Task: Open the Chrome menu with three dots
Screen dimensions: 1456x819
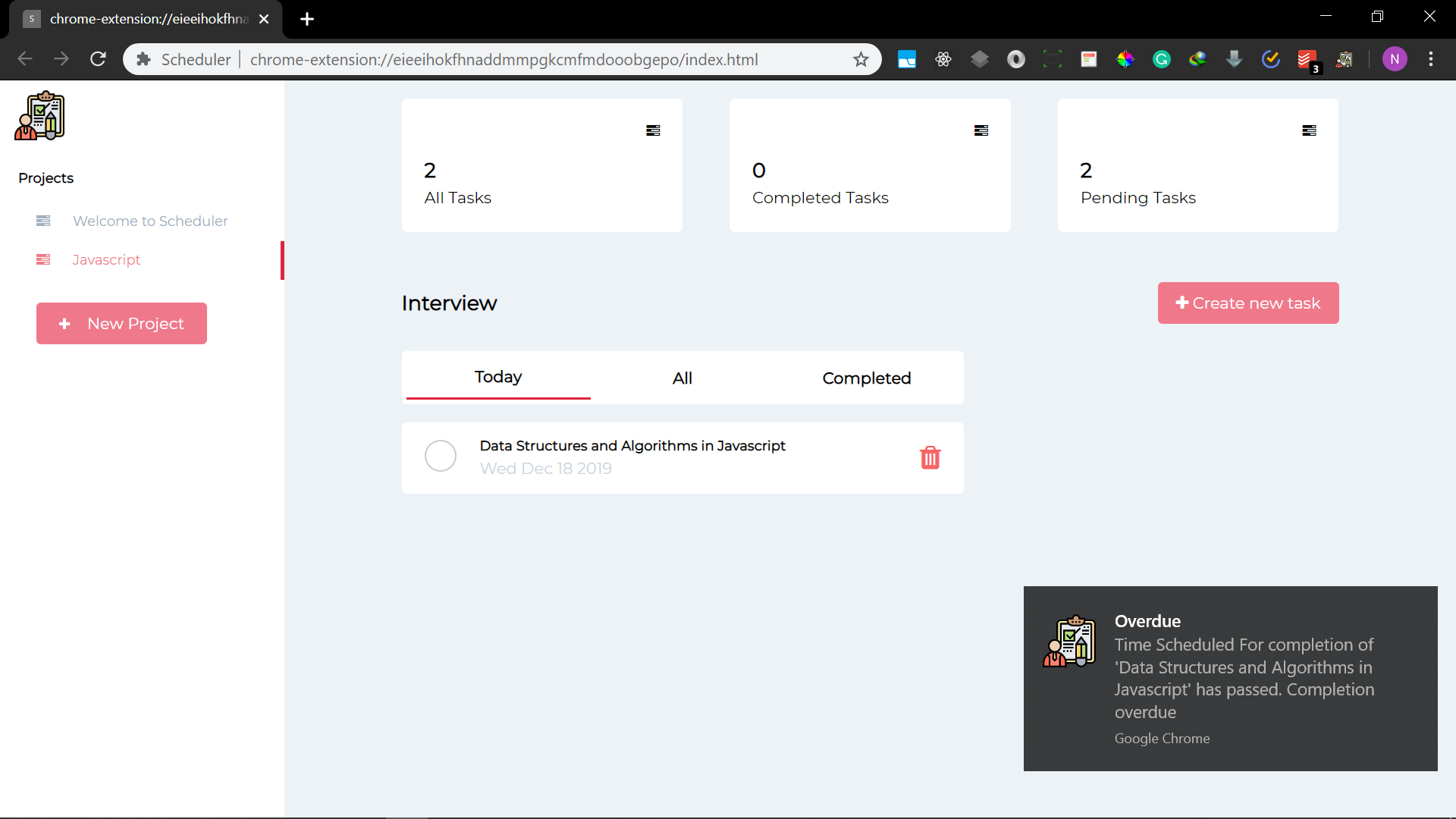Action: pyautogui.click(x=1431, y=59)
